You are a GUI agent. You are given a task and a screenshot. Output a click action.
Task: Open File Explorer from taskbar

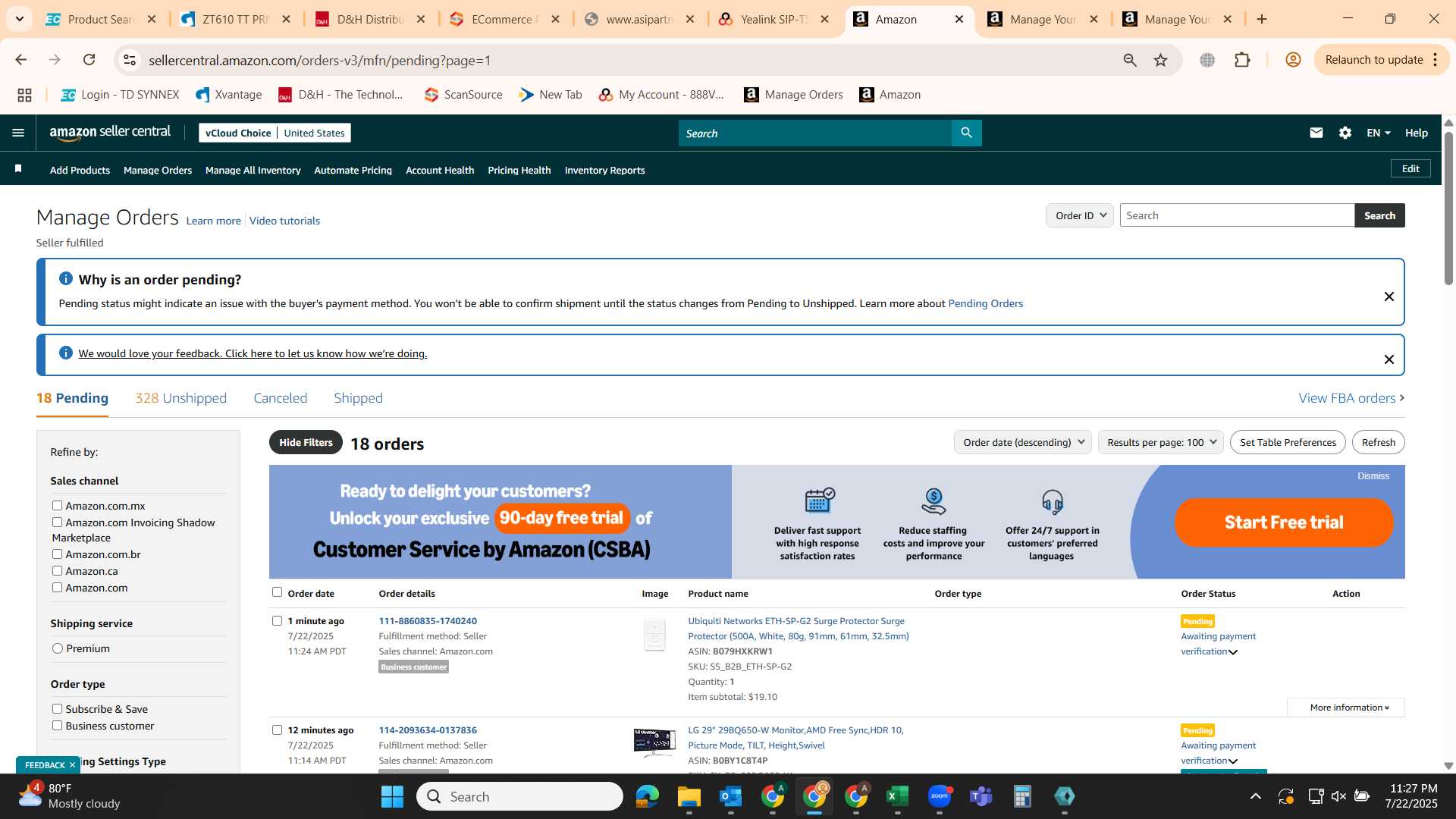pyautogui.click(x=689, y=796)
